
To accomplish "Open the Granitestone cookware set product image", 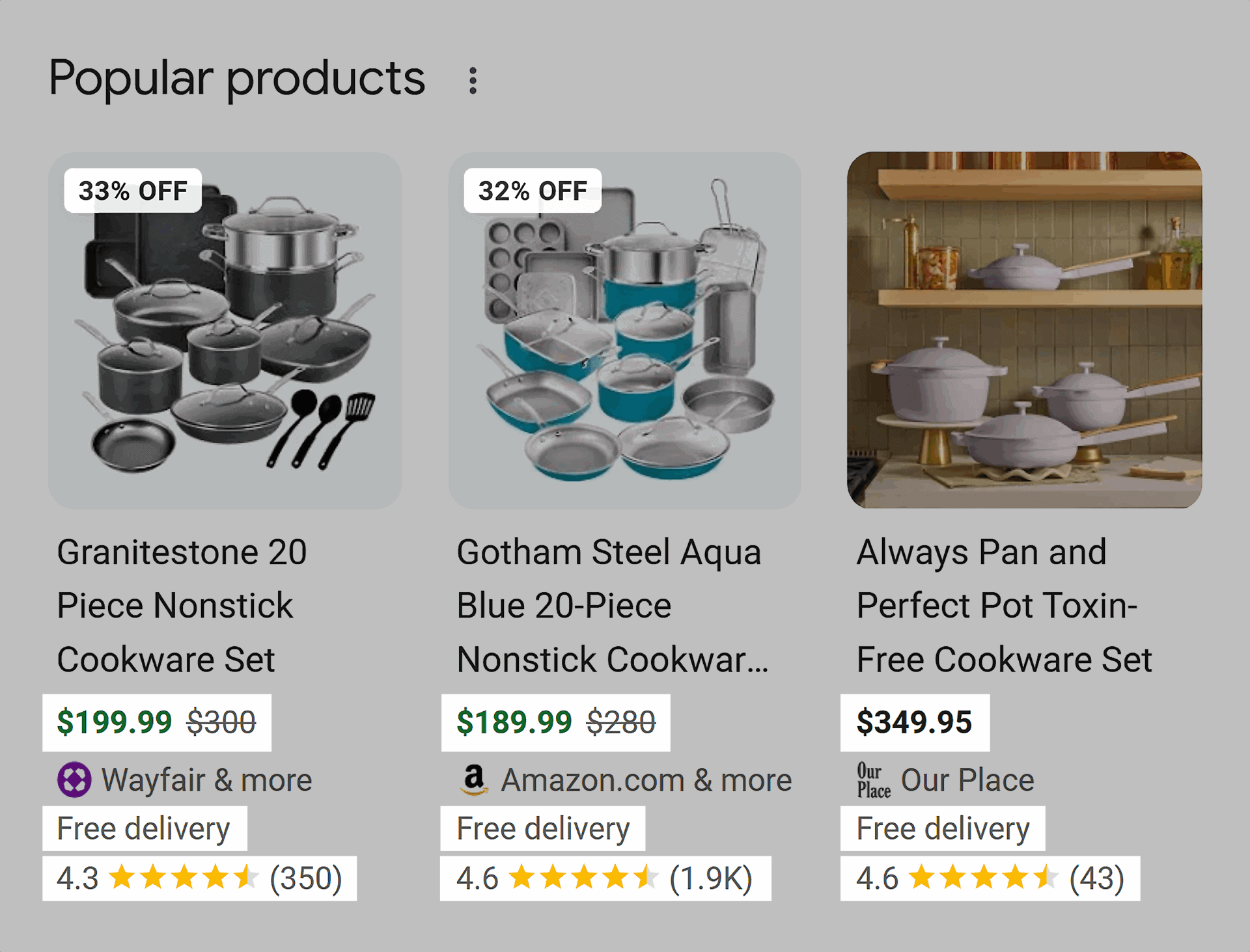I will [225, 331].
